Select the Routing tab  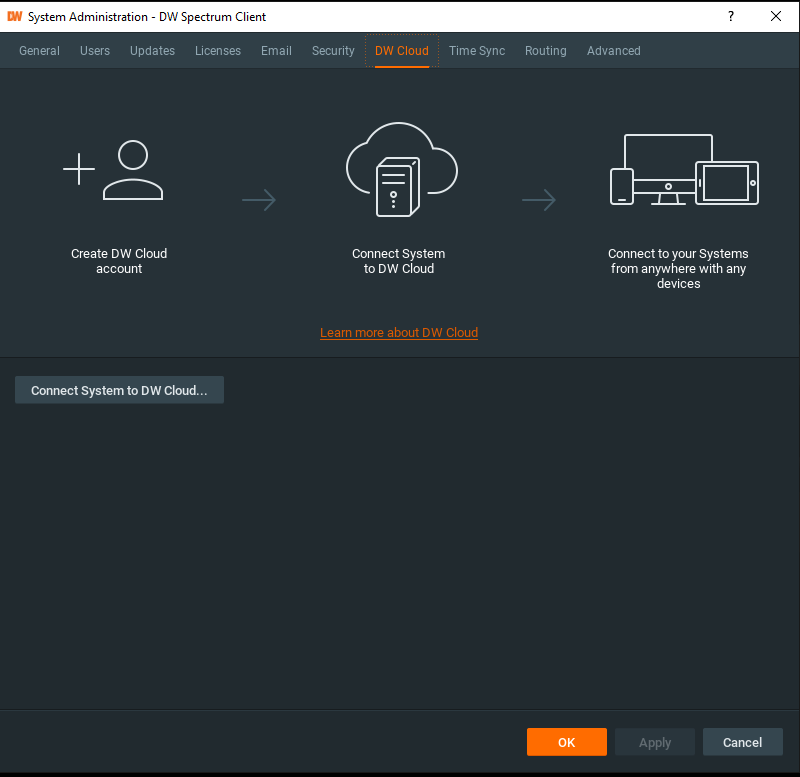(x=546, y=51)
